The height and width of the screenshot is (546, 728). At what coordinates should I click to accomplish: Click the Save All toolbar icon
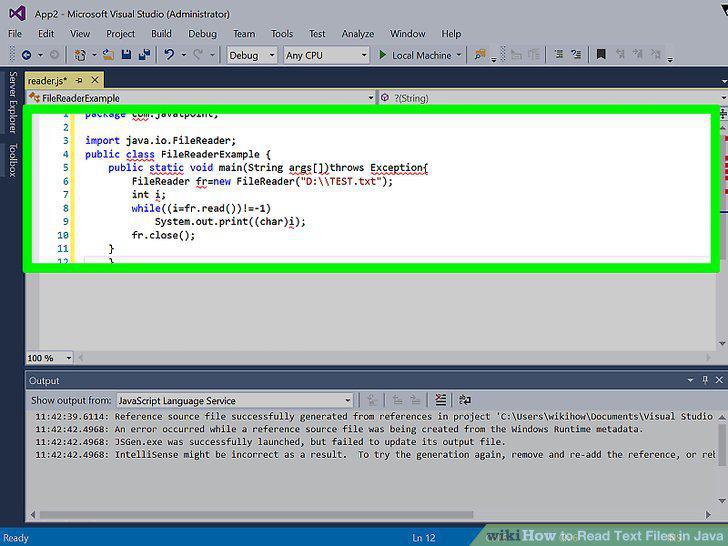pos(144,55)
